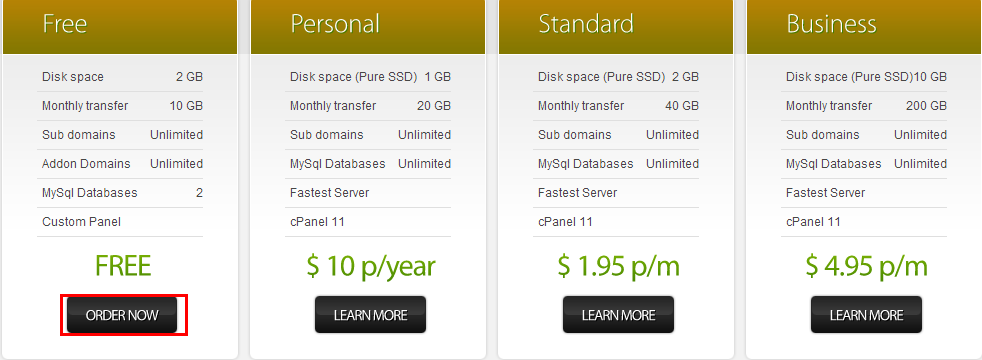Click Monthly transfer 200 GB row
The height and width of the screenshot is (360, 982).
(x=864, y=106)
